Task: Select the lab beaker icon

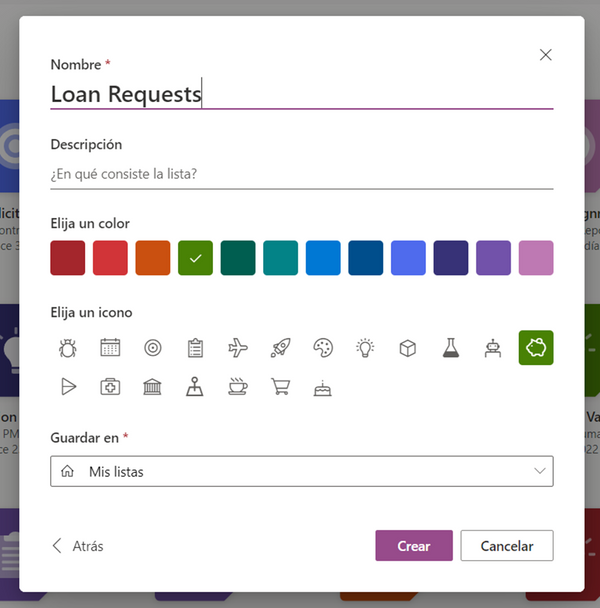Action: tap(450, 348)
